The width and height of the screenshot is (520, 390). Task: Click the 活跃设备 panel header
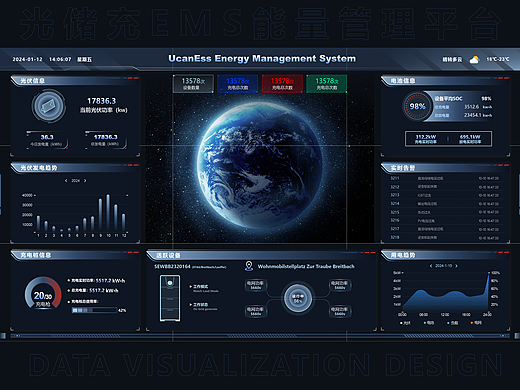[261, 255]
